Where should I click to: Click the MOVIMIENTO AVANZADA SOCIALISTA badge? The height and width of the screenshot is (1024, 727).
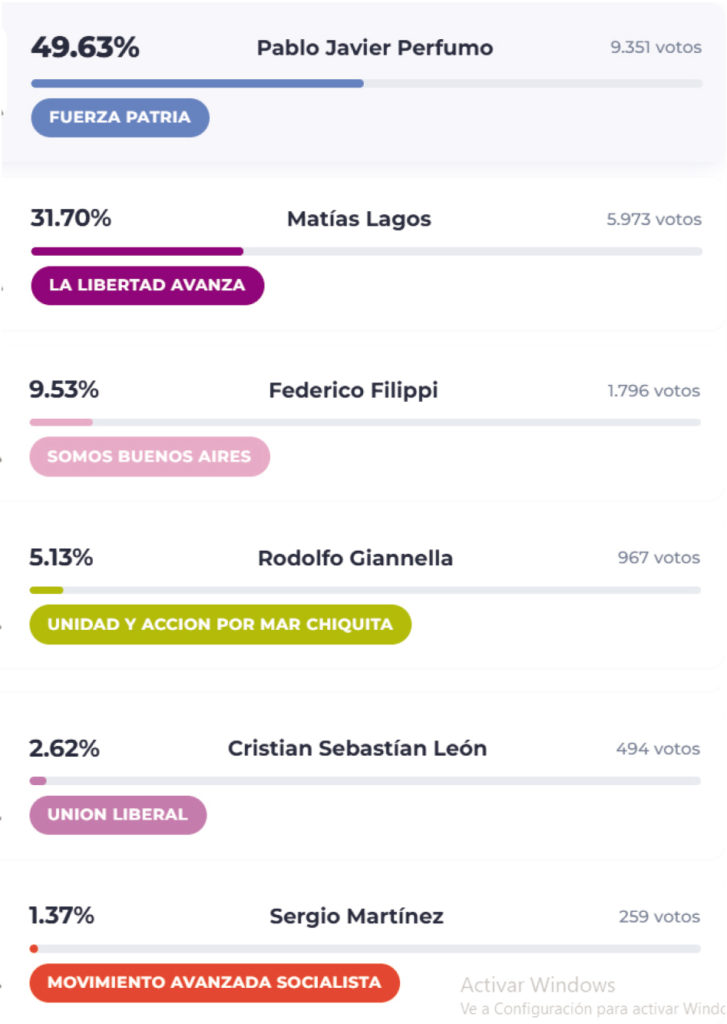coord(214,982)
